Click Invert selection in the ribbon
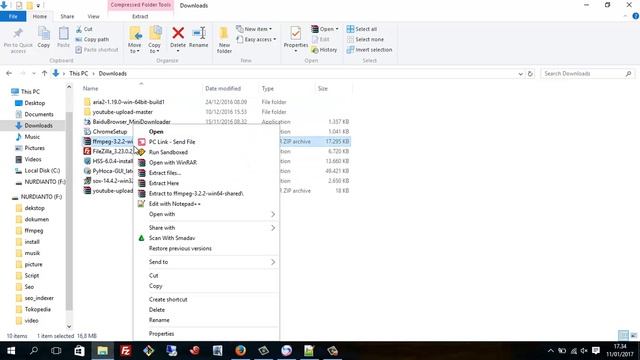Image resolution: width=640 pixels, height=360 pixels. click(x=369, y=50)
